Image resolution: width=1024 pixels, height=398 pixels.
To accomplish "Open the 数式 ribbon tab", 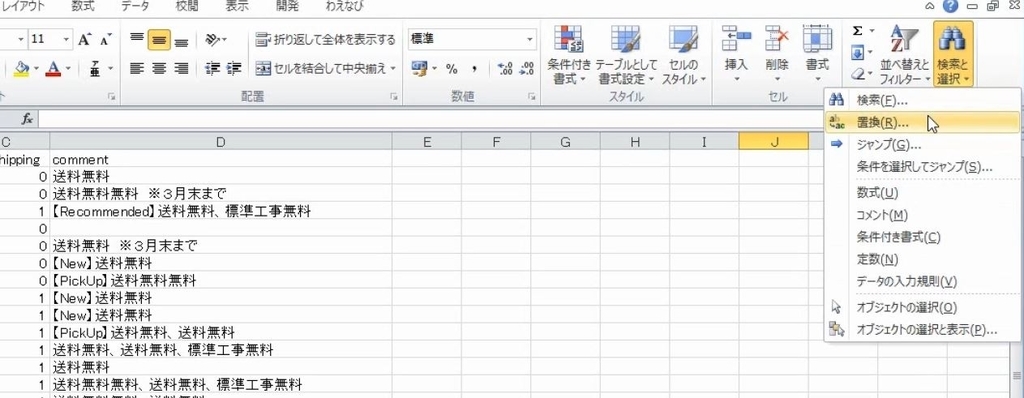I will tap(83, 7).
